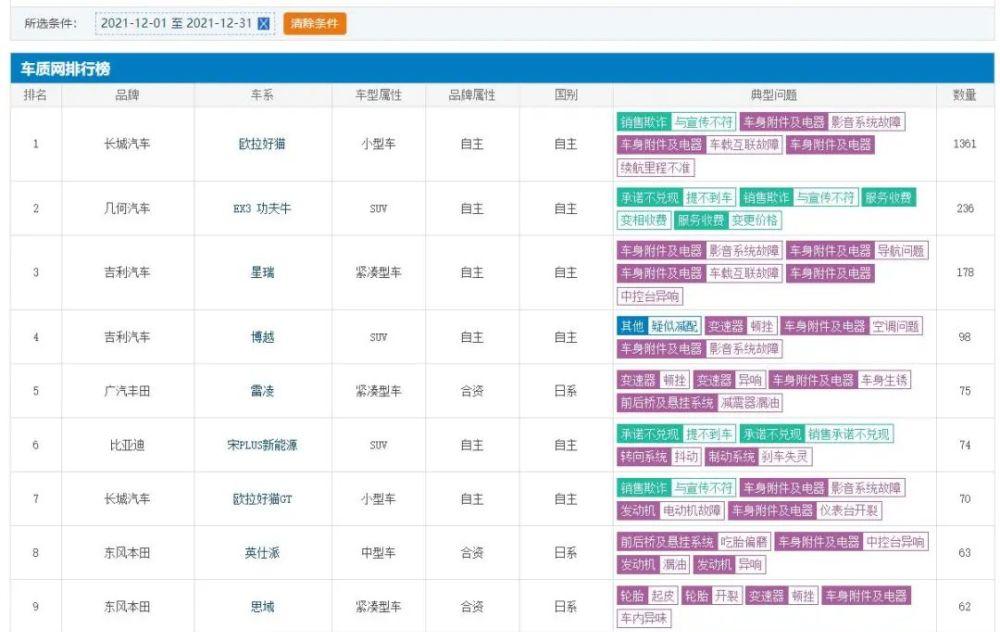Click 吉利汽车 brand in the 星瑞 row
Viewport: 1000px width, 632px height.
127,273
